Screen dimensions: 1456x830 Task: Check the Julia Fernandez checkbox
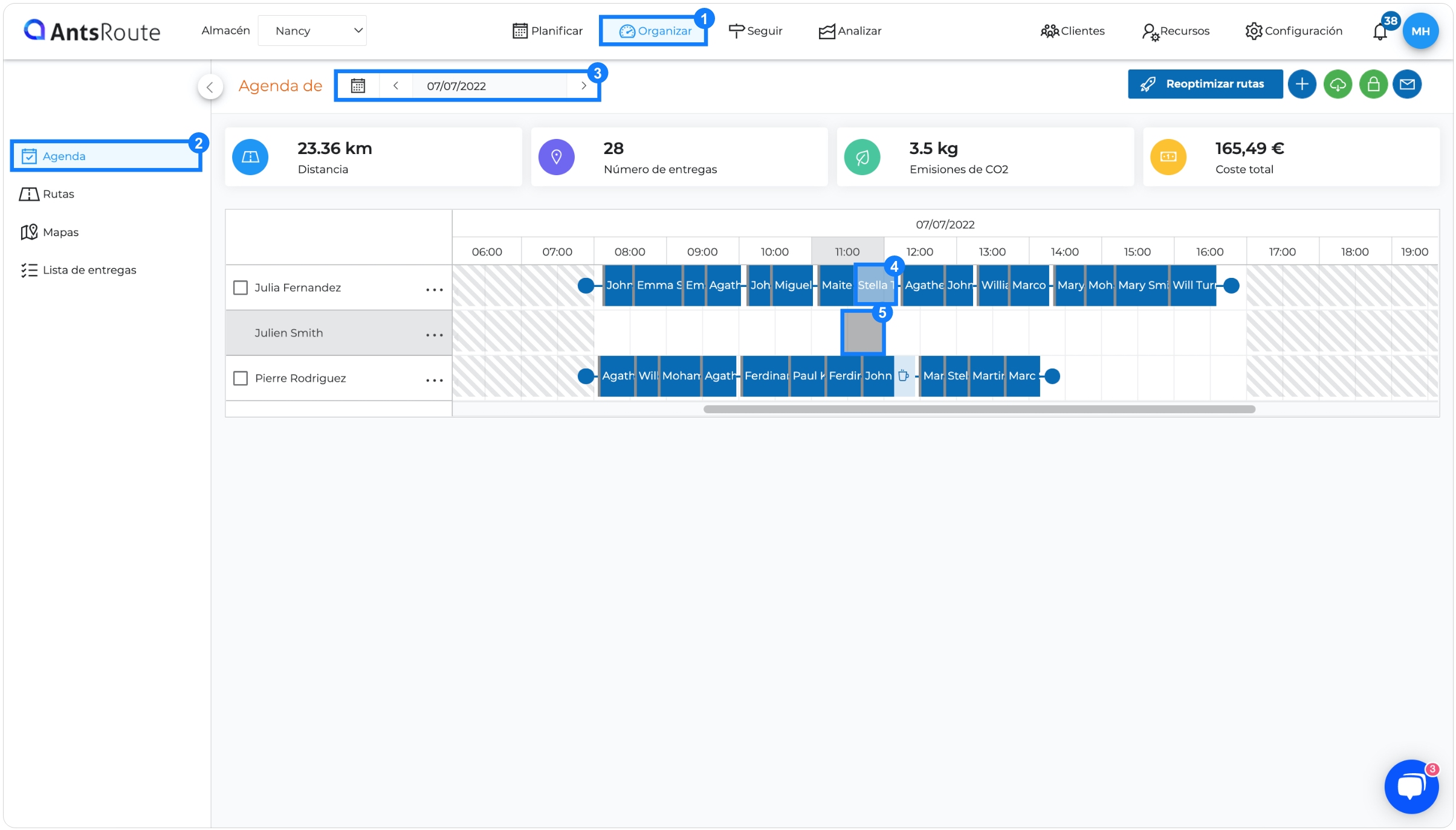(241, 288)
